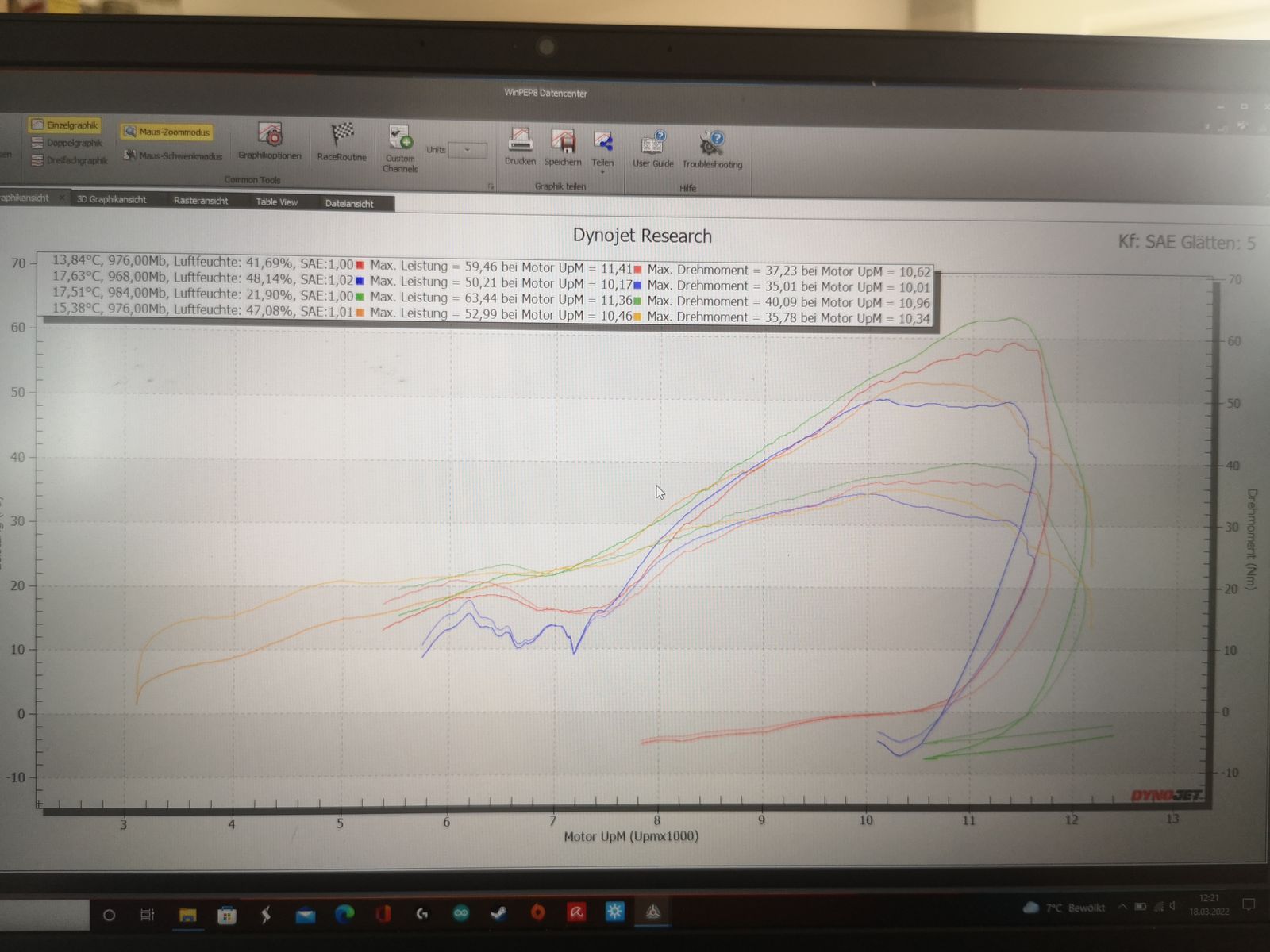1270x952 pixels.
Task: Open the Units dropdown
Action: (467, 150)
